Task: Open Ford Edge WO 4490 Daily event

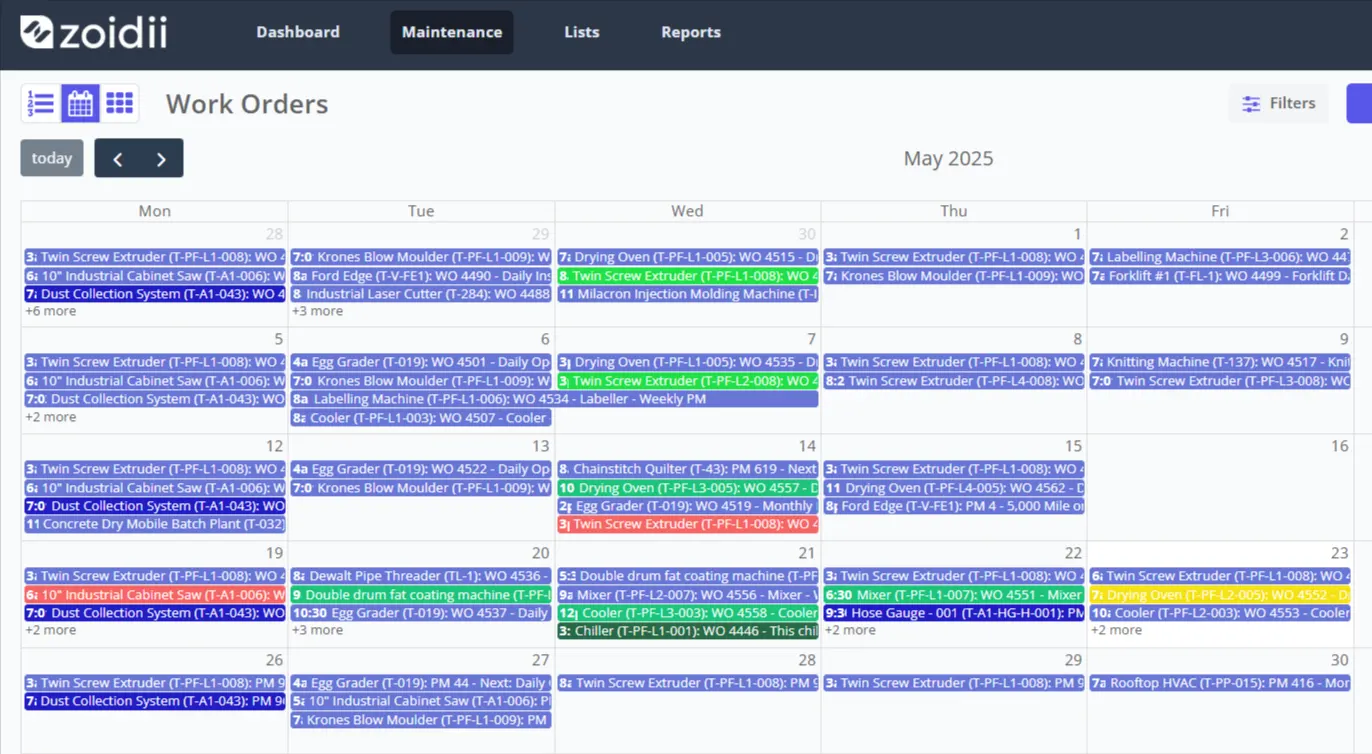Action: click(x=421, y=276)
